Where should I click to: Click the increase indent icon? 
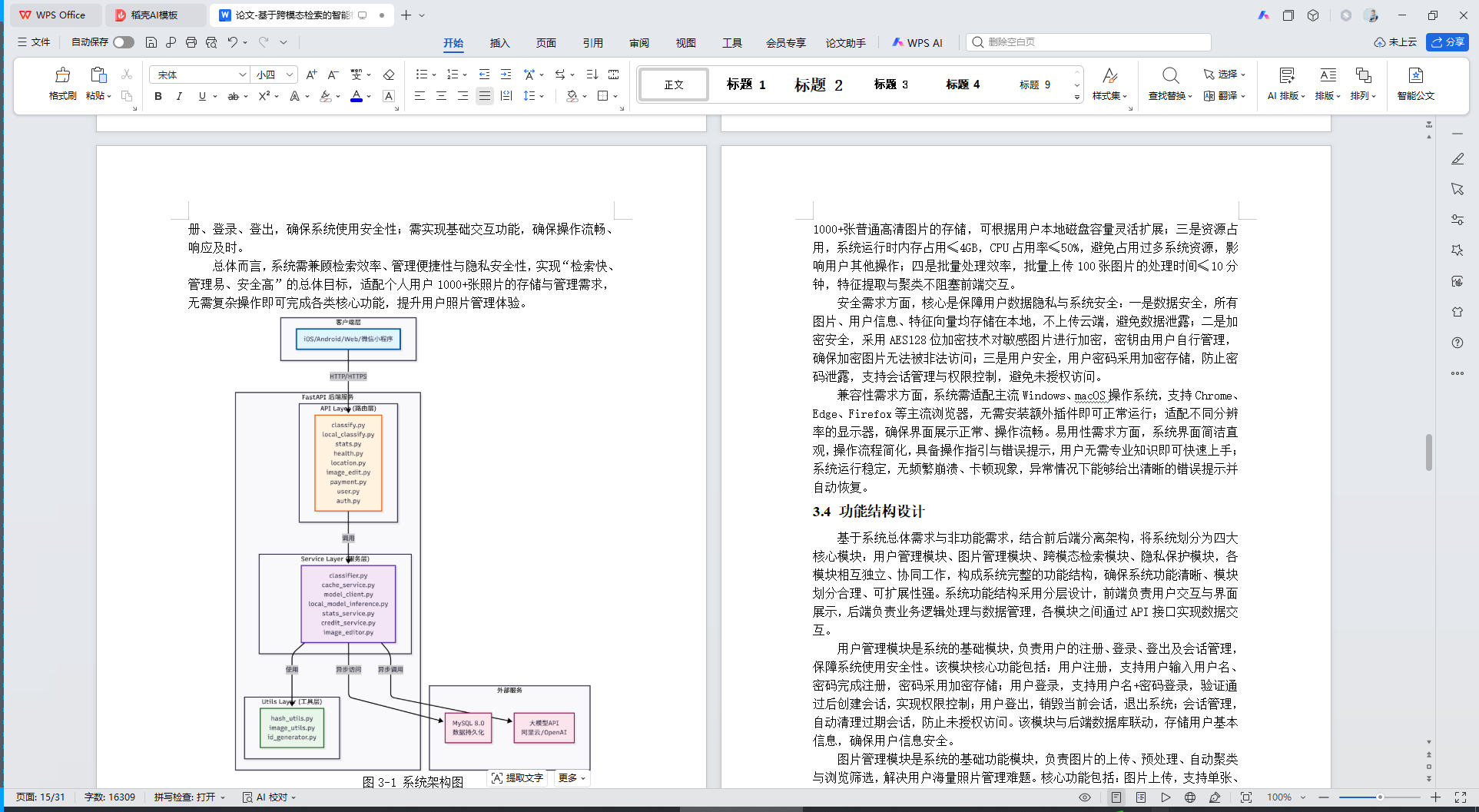(506, 75)
